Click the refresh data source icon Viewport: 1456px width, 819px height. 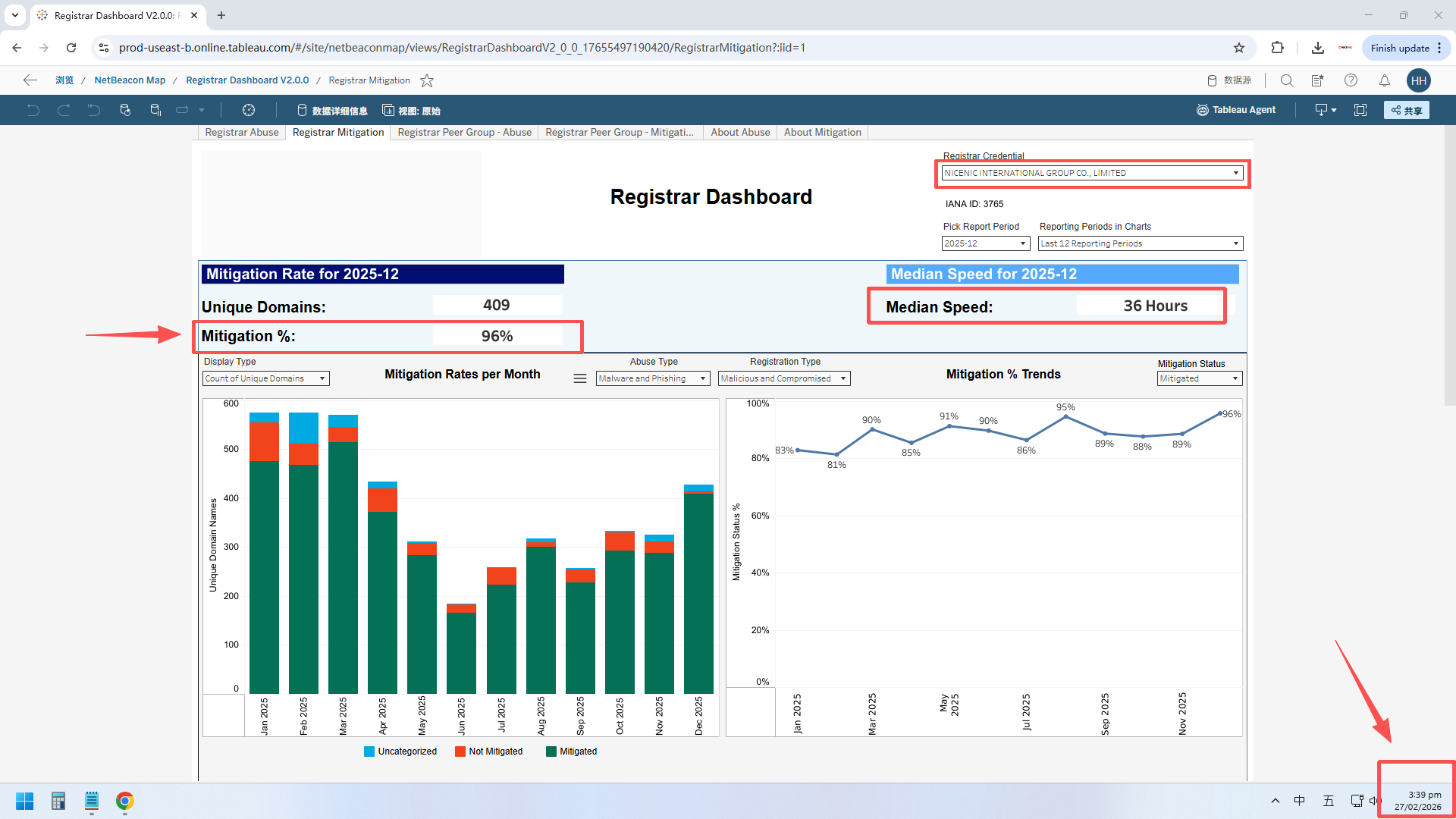[x=125, y=110]
